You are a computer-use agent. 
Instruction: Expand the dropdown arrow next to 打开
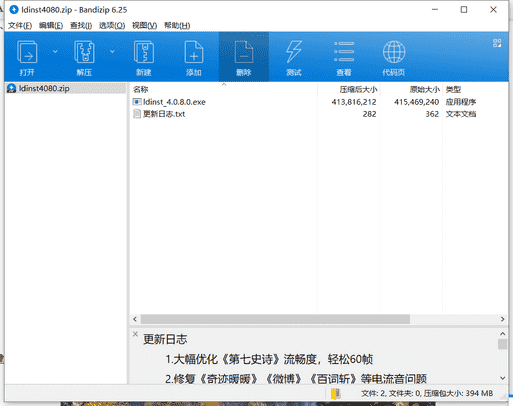55,51
